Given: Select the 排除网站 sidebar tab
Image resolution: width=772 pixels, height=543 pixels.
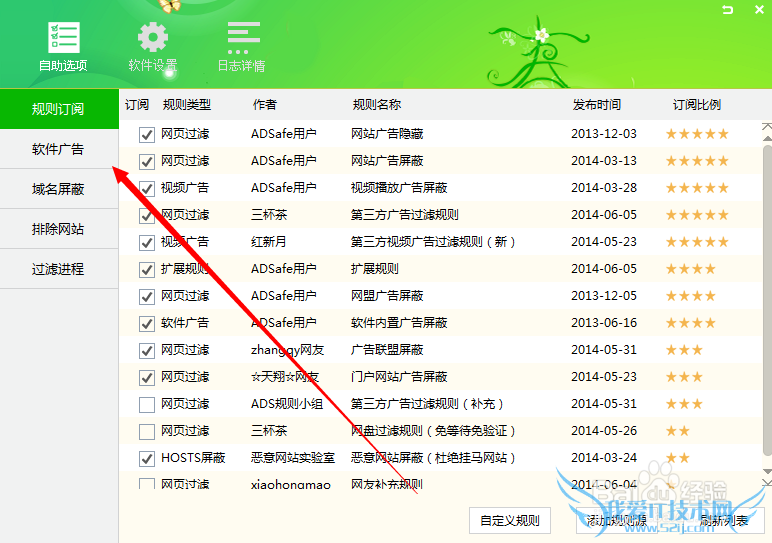Looking at the screenshot, I should click(x=59, y=229).
